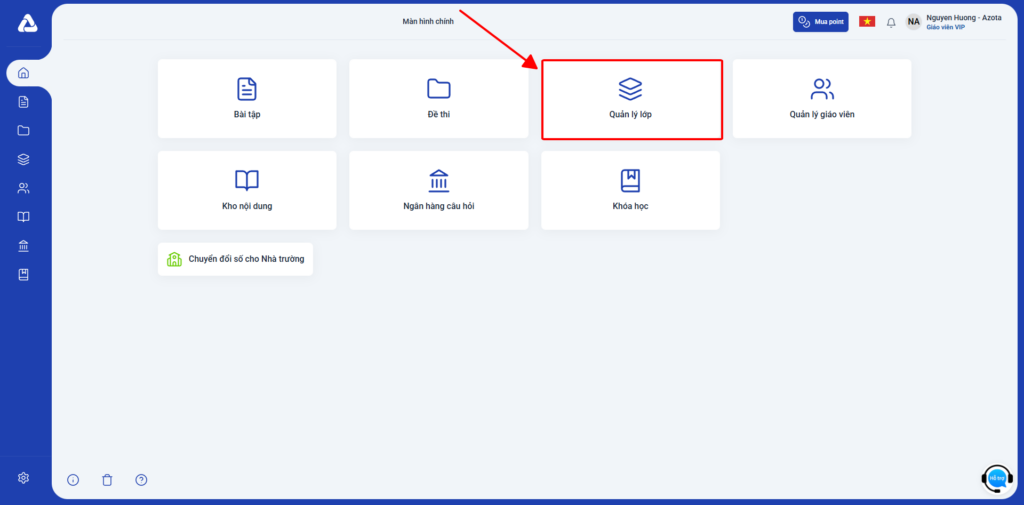Click the Azota logo in sidebar

[26, 24]
